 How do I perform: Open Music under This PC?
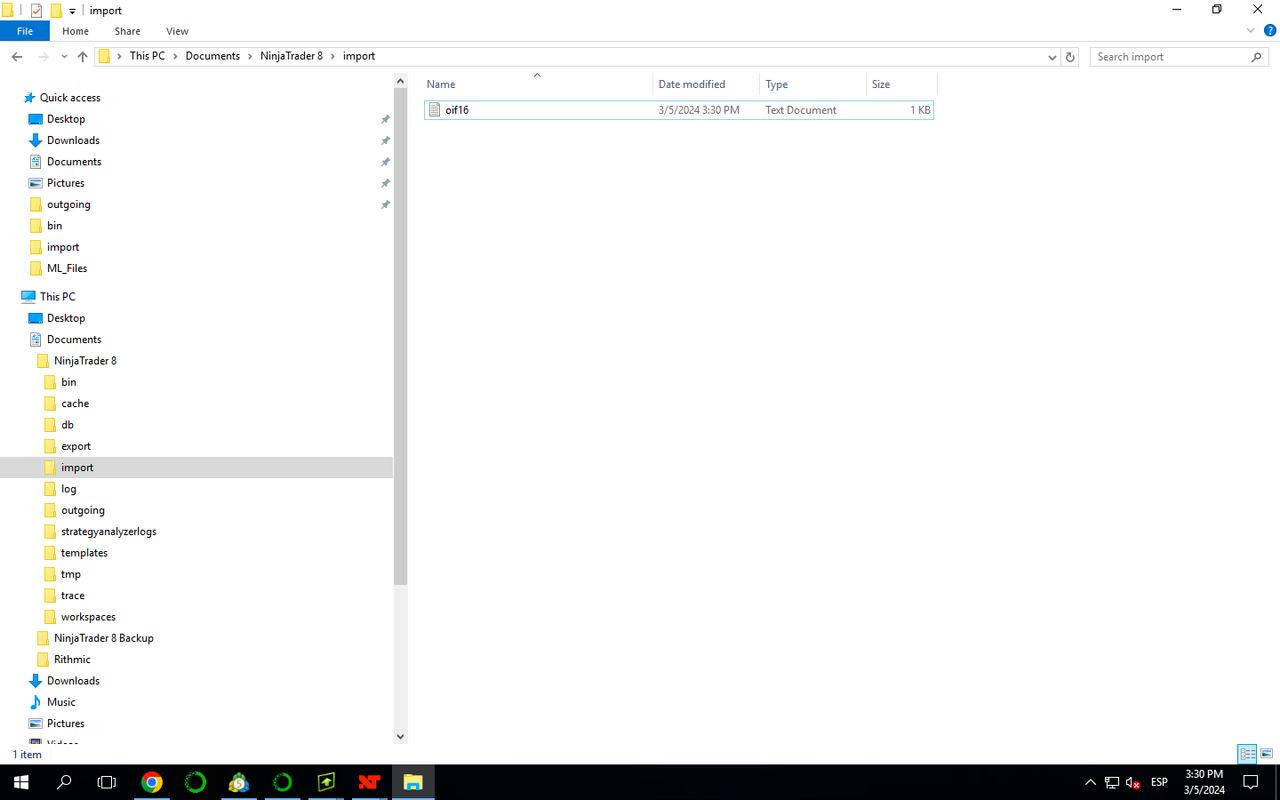(61, 702)
